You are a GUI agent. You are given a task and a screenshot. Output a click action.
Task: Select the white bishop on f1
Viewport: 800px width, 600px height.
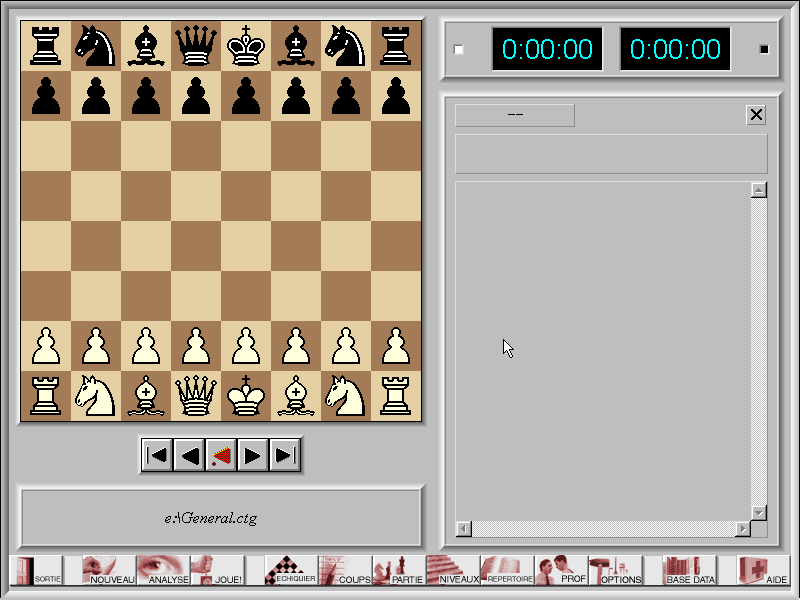(x=296, y=396)
